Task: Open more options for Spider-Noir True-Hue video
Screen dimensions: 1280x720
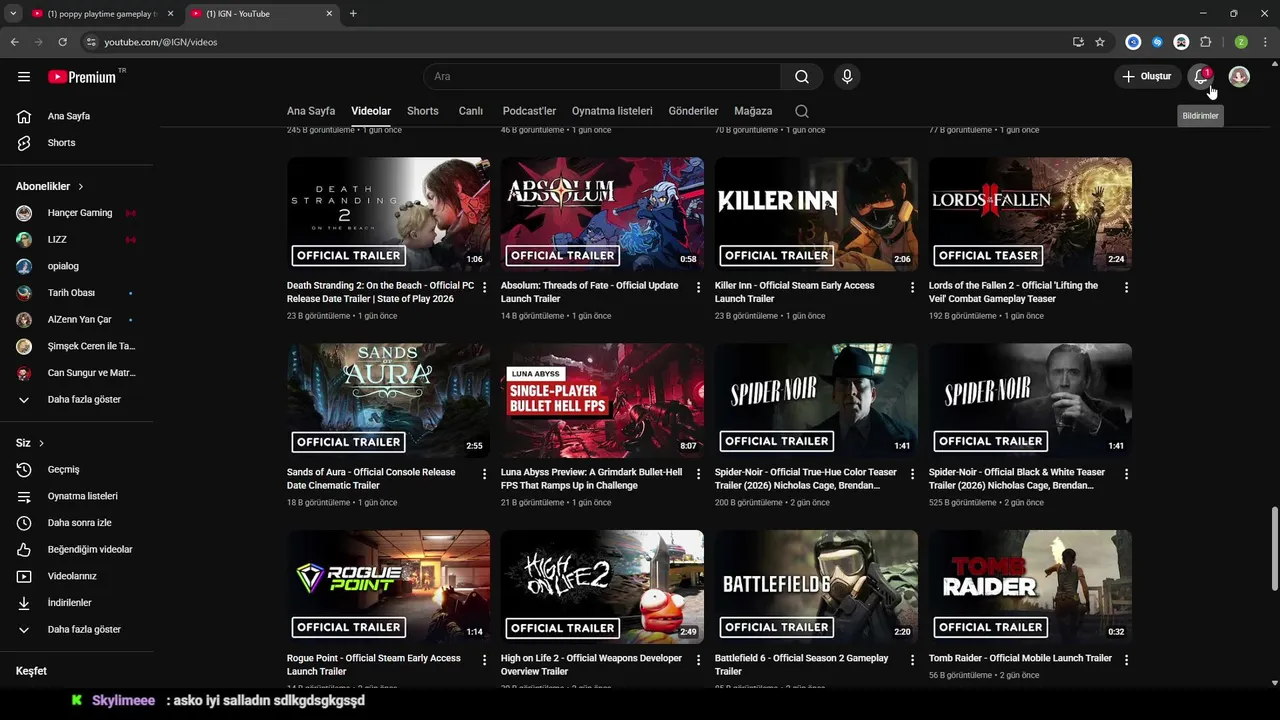Action: coord(912,474)
